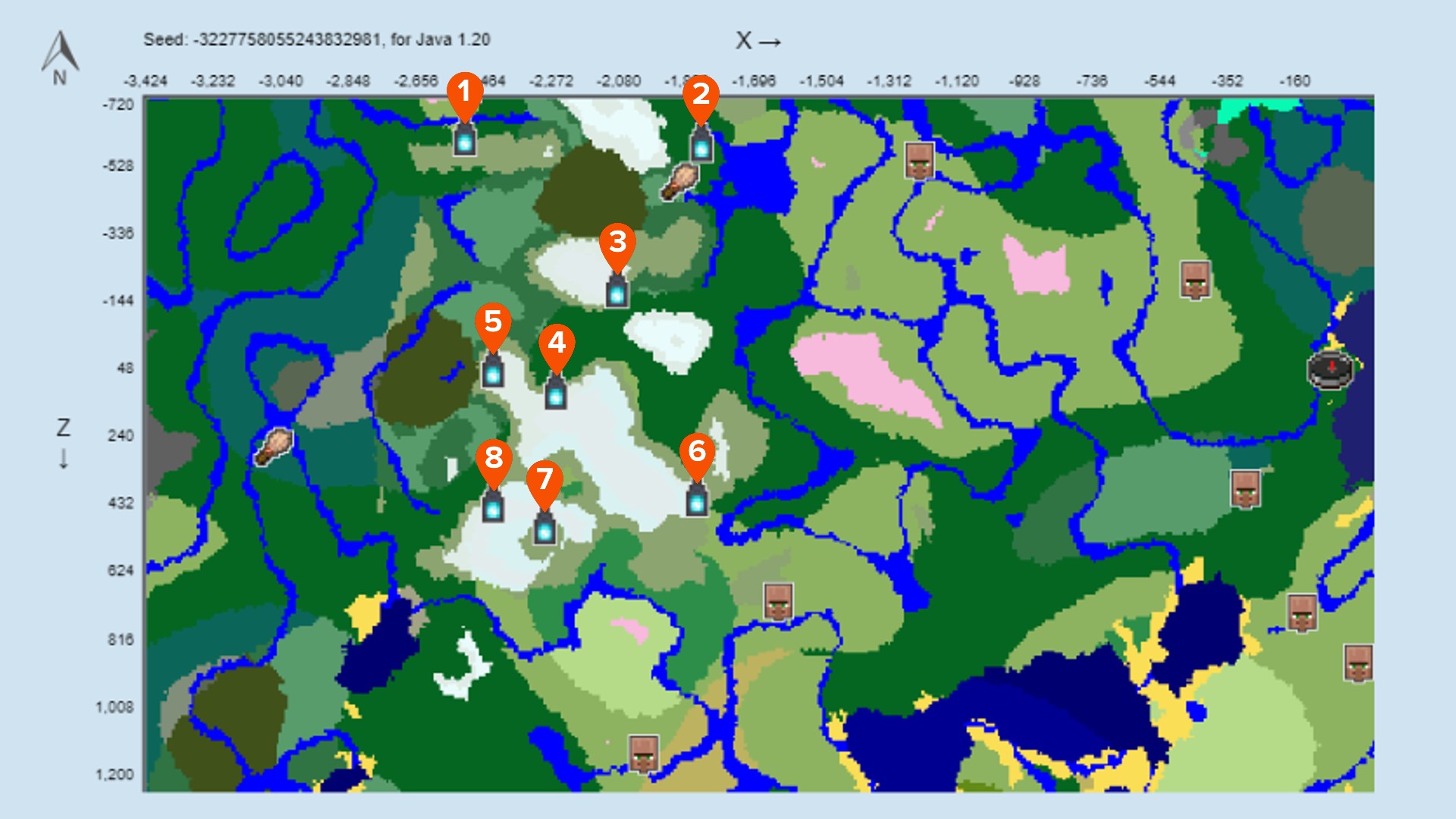The width and height of the screenshot is (1456, 819).
Task: Click the X axis arrow label
Action: 758,41
